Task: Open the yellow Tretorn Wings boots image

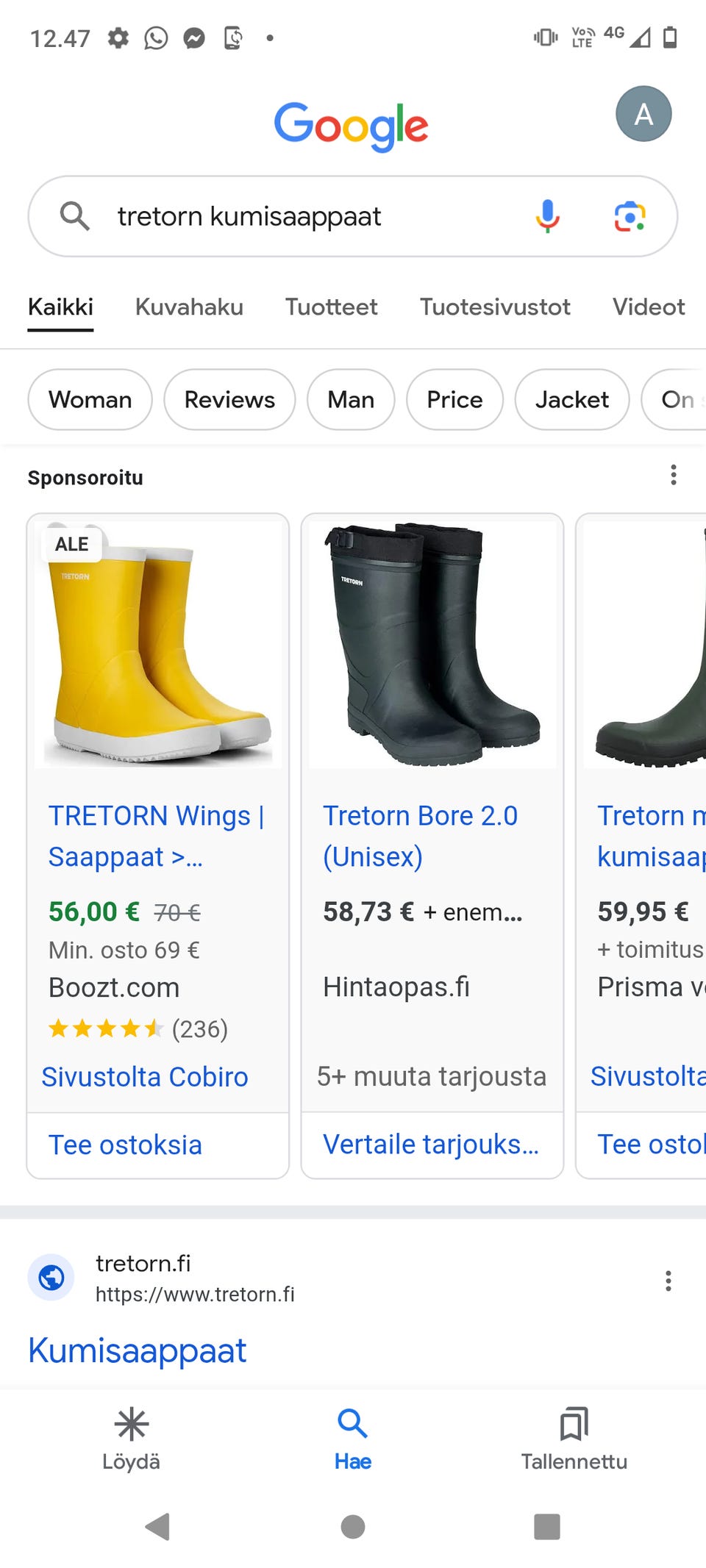Action: pos(158,647)
